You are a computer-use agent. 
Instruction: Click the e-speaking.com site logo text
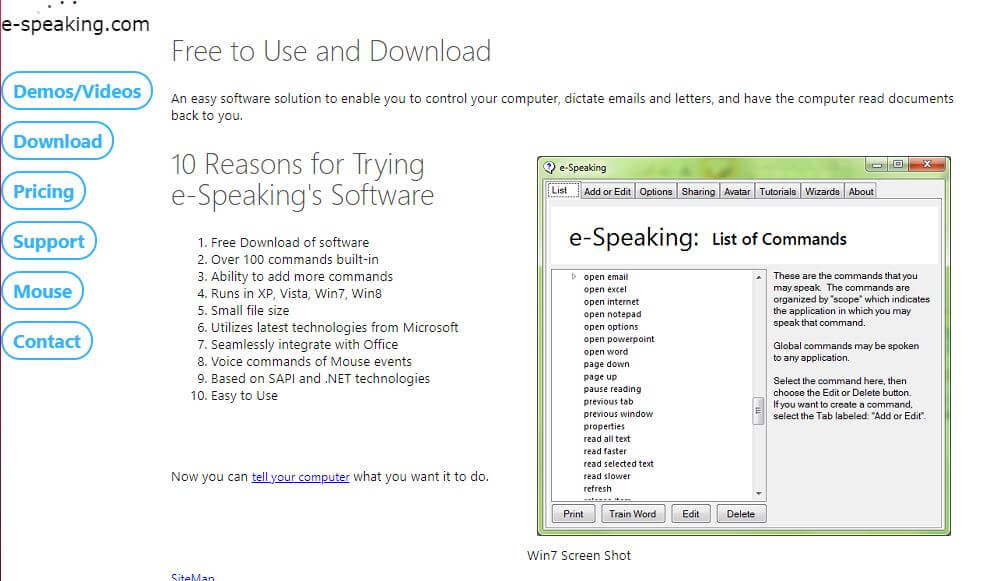coord(76,24)
